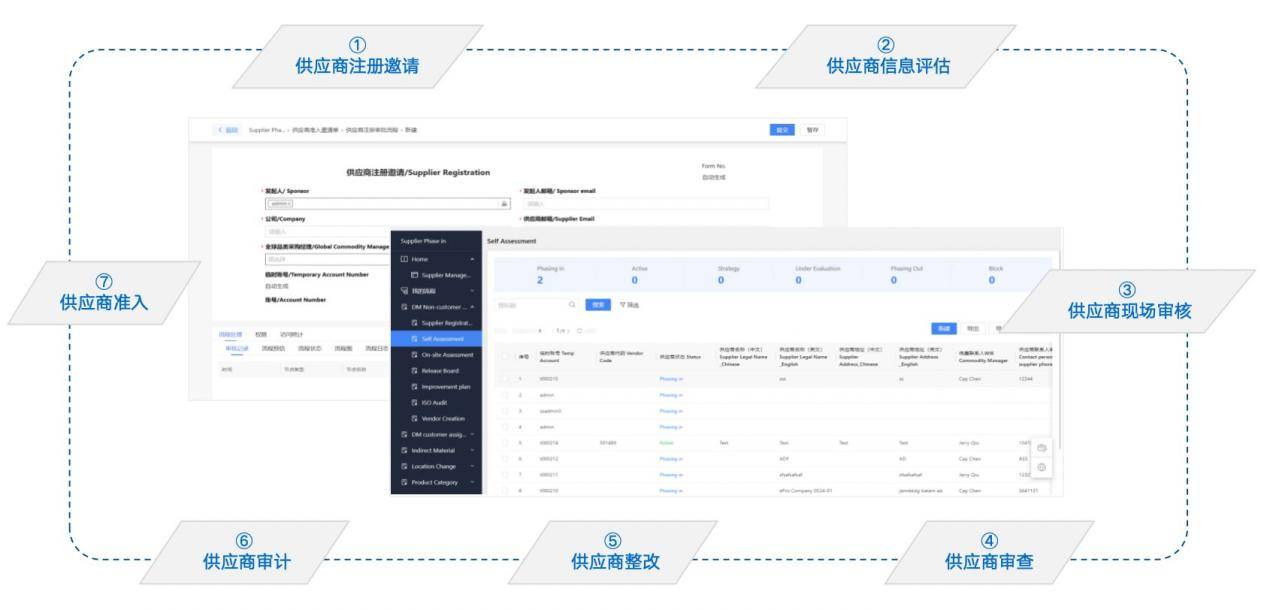Tick the checkbox for row t00211

[x=506, y=474]
